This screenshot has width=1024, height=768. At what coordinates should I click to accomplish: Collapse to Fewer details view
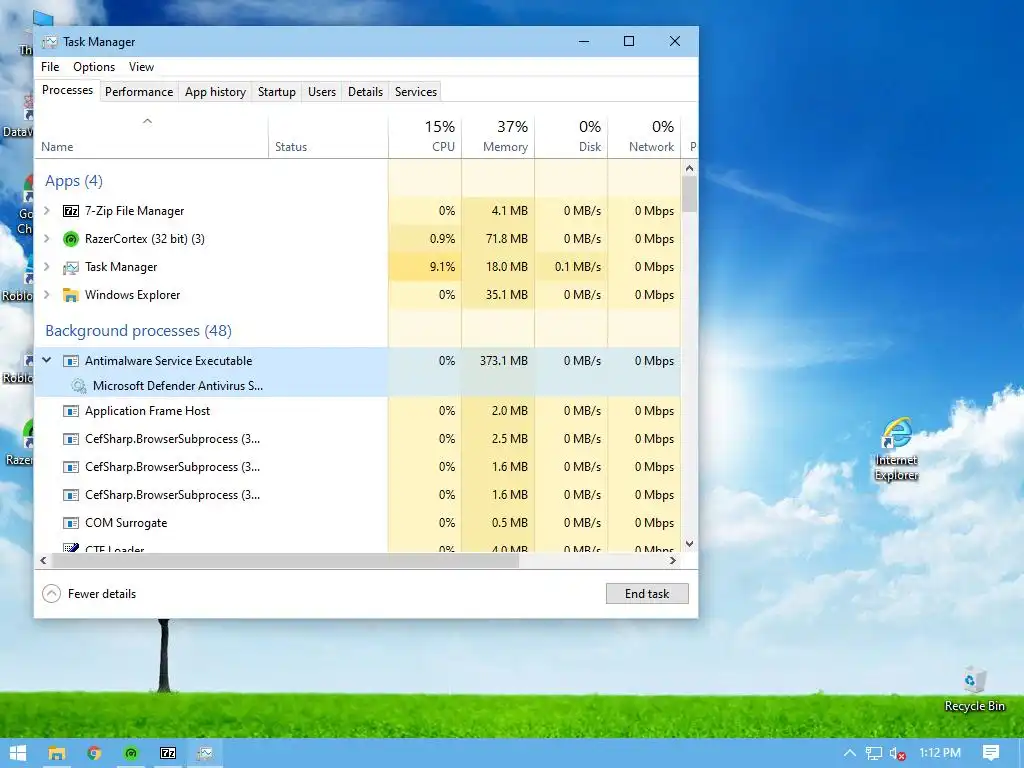(89, 594)
